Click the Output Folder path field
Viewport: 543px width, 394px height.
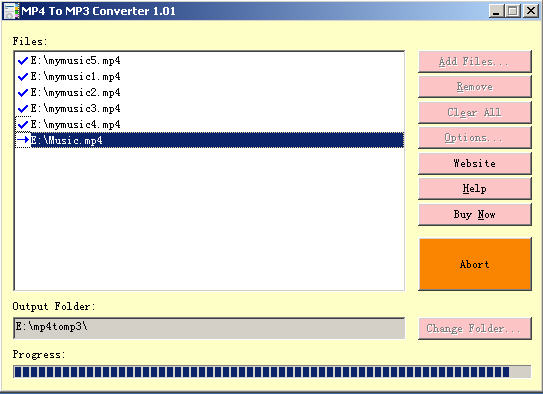(209, 328)
